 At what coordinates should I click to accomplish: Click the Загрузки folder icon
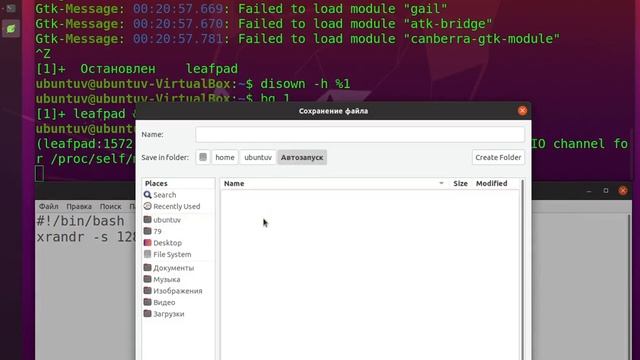[147, 313]
